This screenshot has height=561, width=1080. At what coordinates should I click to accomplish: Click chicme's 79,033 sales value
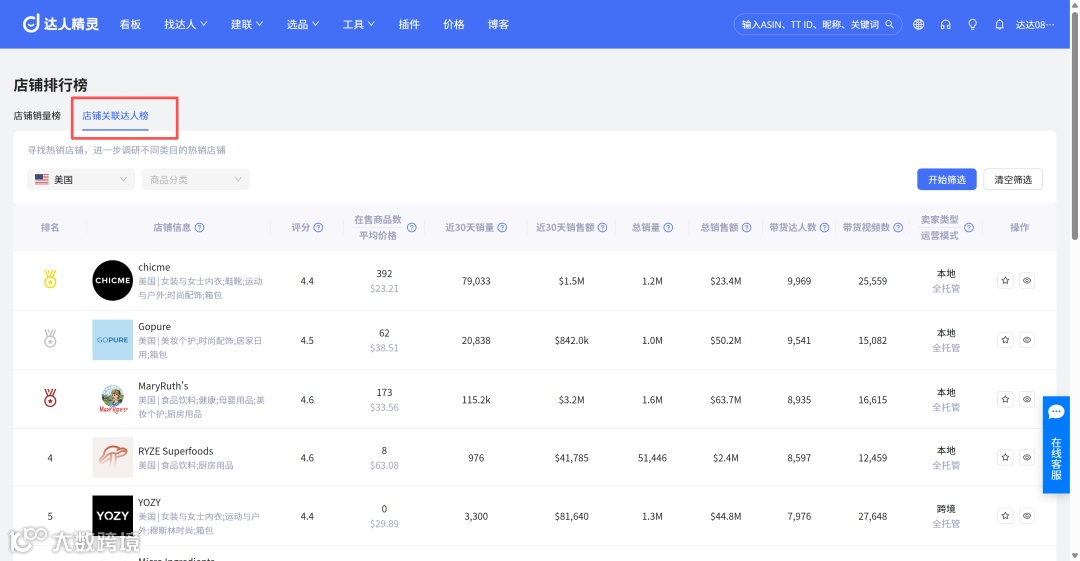tap(476, 281)
